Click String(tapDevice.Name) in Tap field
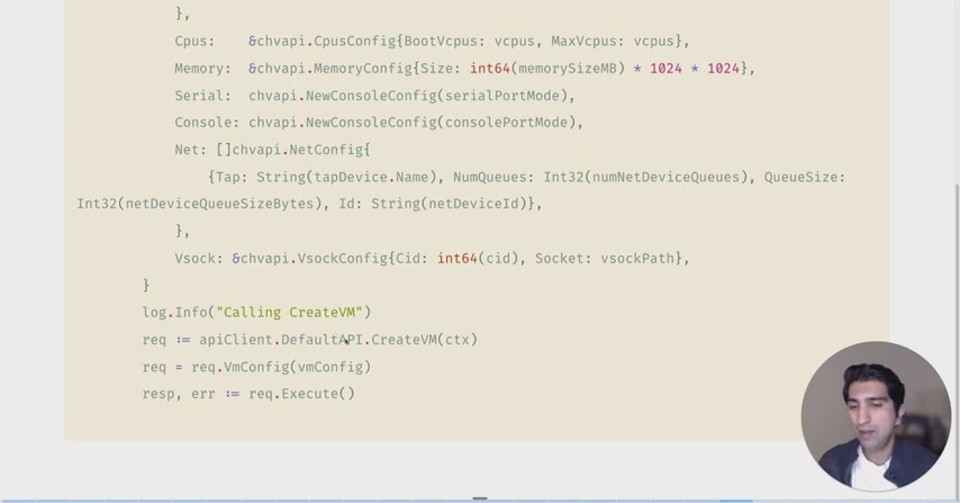The image size is (960, 503). (346, 177)
